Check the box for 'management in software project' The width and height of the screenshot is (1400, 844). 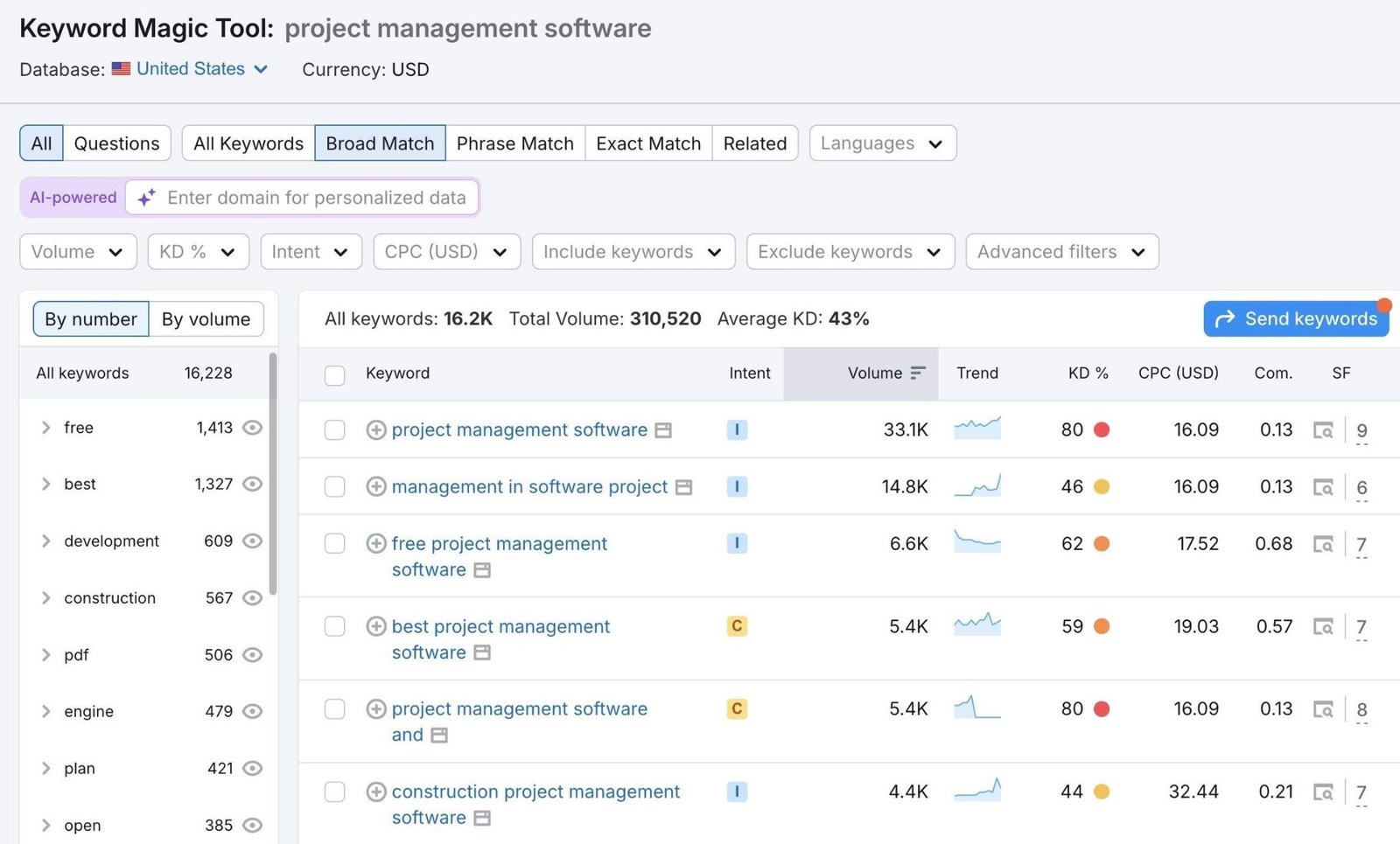tap(334, 487)
